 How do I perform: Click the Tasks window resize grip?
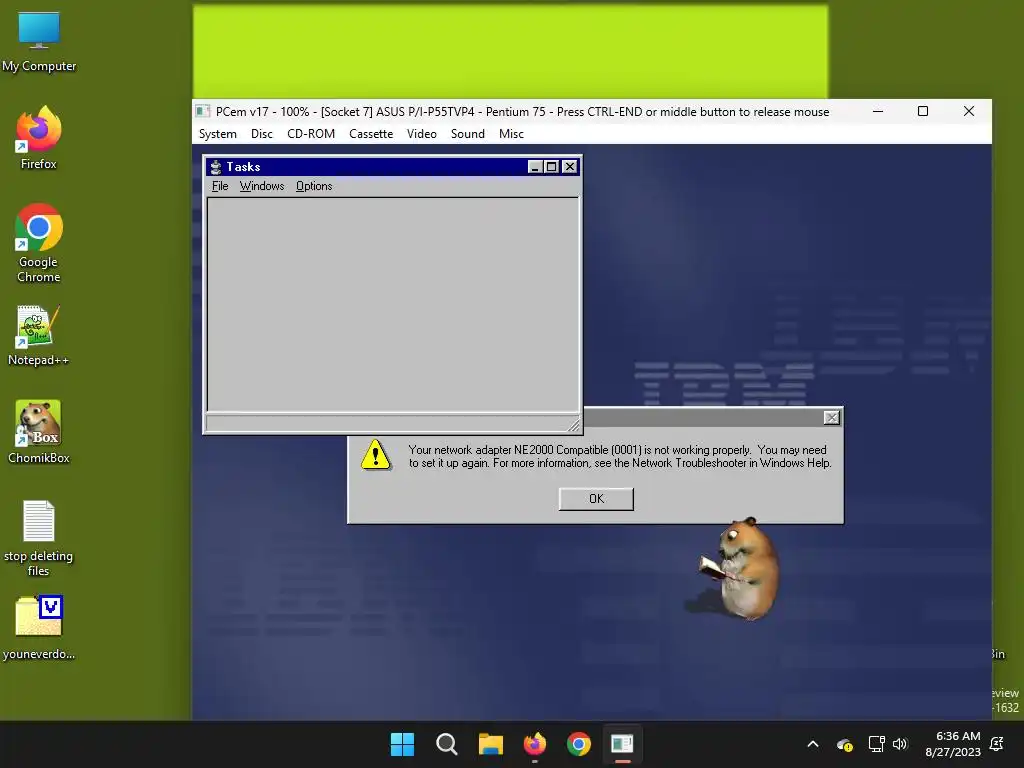click(573, 426)
